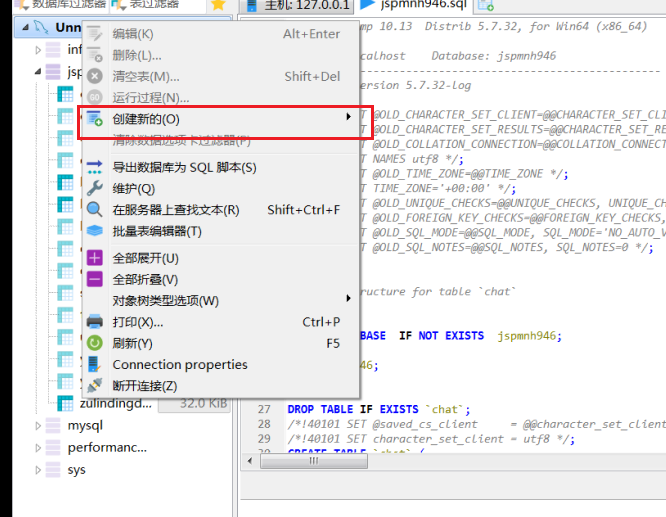Select the performanc... database in tree
666x517 pixels.
107,447
